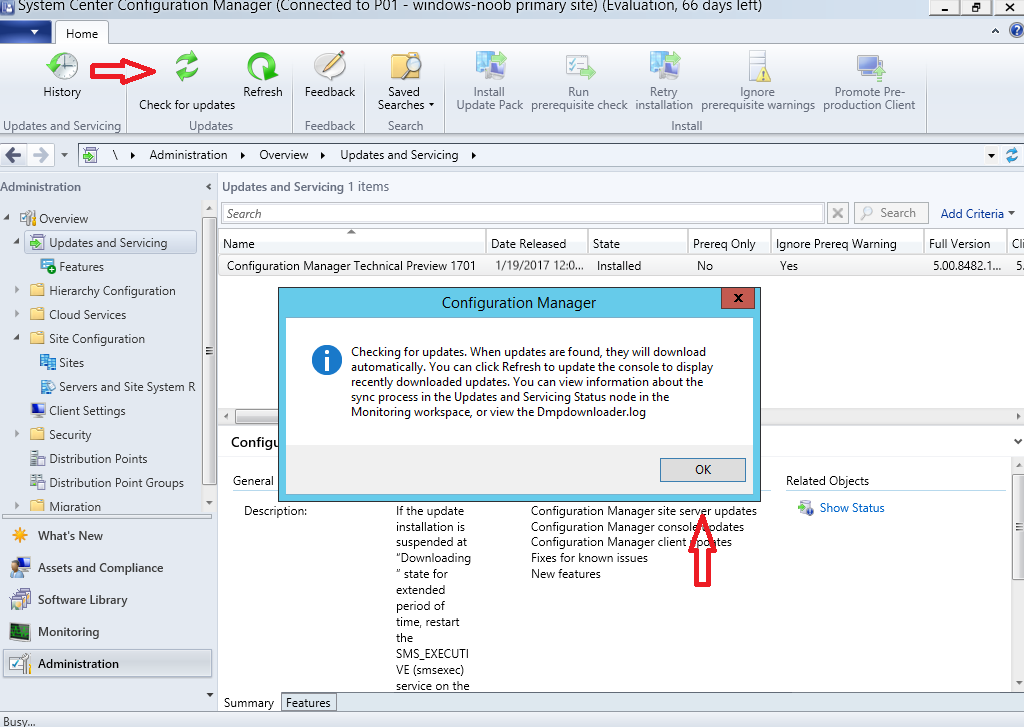The width and height of the screenshot is (1024, 727).
Task: Select Servers and Site System Roles
Action: click(118, 387)
